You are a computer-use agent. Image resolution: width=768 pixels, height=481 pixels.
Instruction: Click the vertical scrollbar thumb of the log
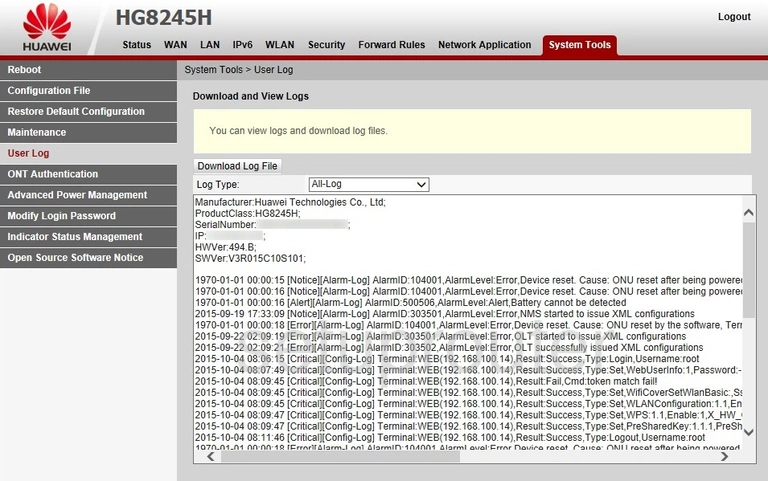pyautogui.click(x=748, y=270)
